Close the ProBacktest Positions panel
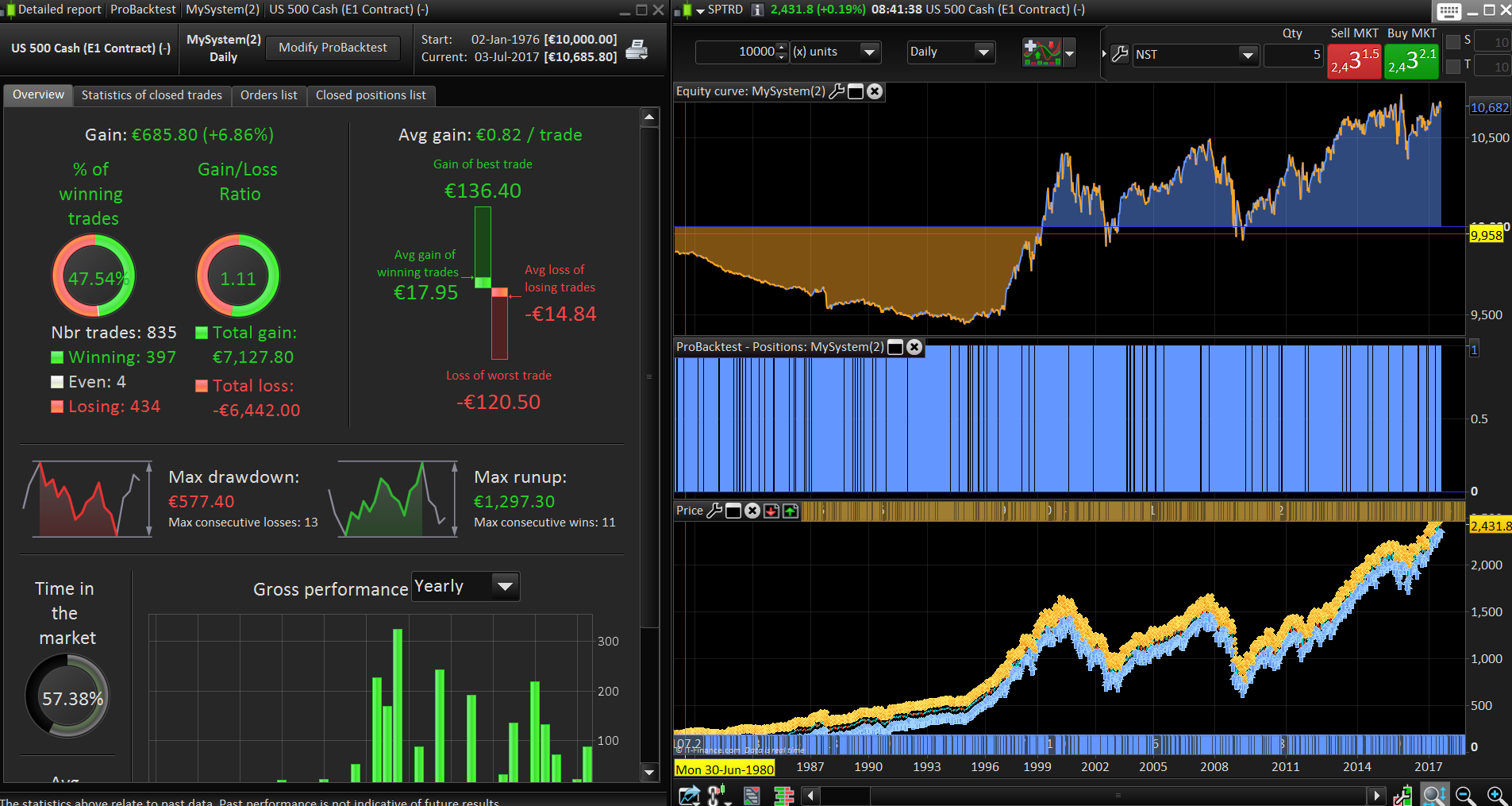Screen dimensions: 1512x806 (914, 347)
